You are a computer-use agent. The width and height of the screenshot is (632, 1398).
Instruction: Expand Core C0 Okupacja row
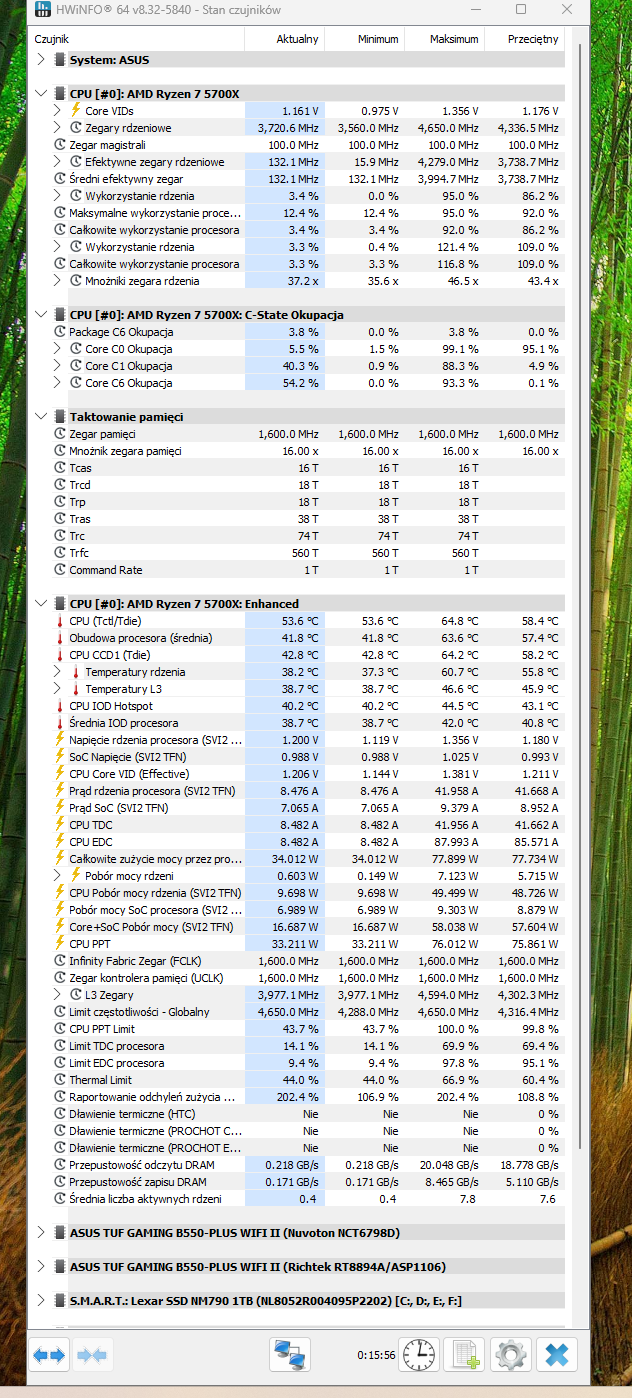pos(58,349)
